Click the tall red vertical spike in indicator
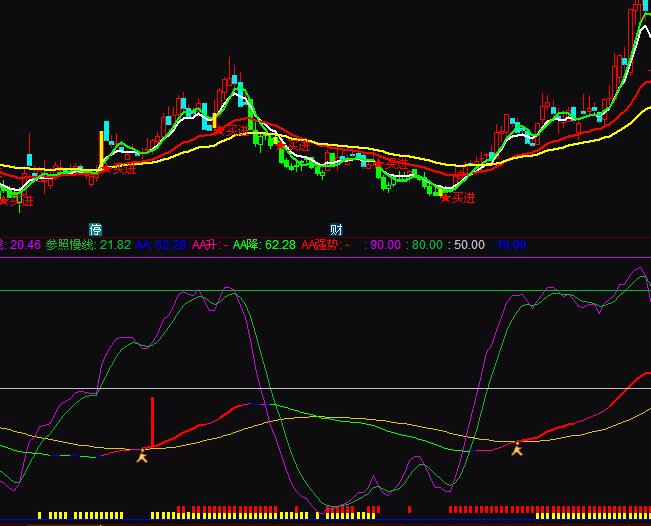The image size is (651, 526). 152,420
